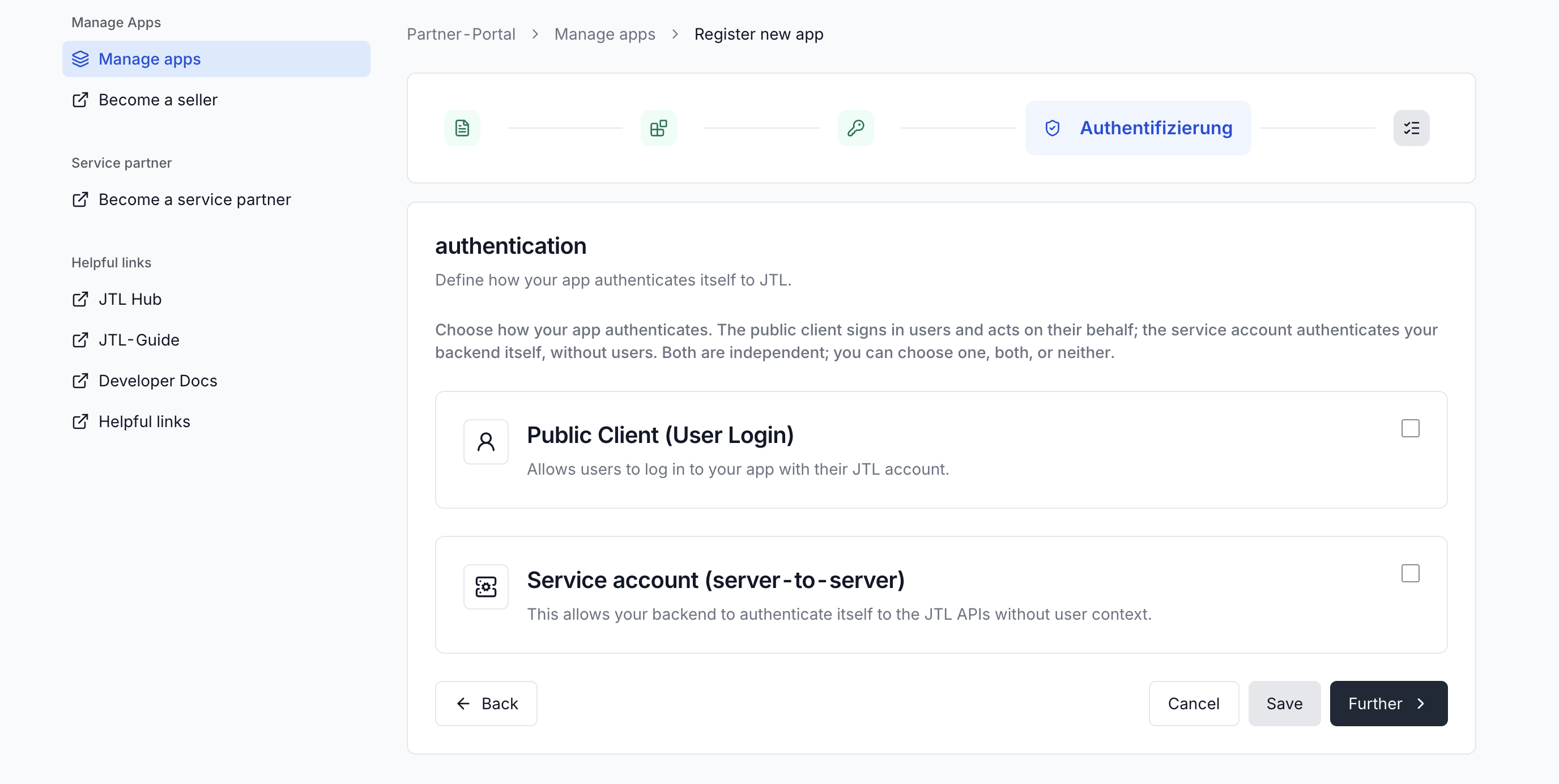Click the shield icon beside Authentifizierung
1559x784 pixels.
point(1053,128)
